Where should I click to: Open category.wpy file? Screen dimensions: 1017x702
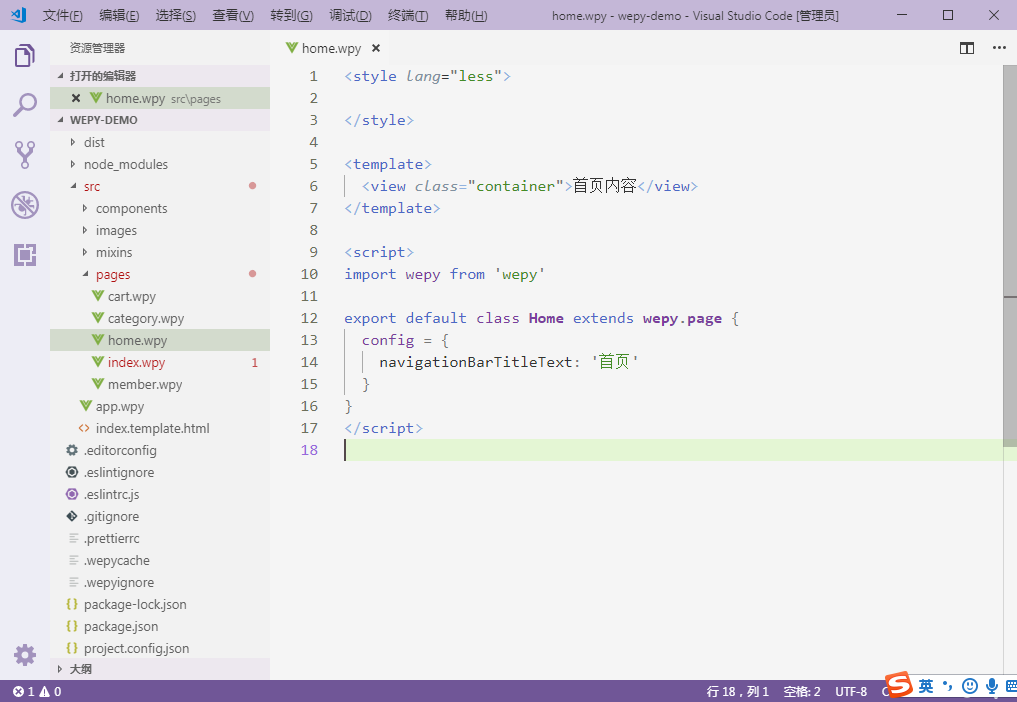[160, 319]
